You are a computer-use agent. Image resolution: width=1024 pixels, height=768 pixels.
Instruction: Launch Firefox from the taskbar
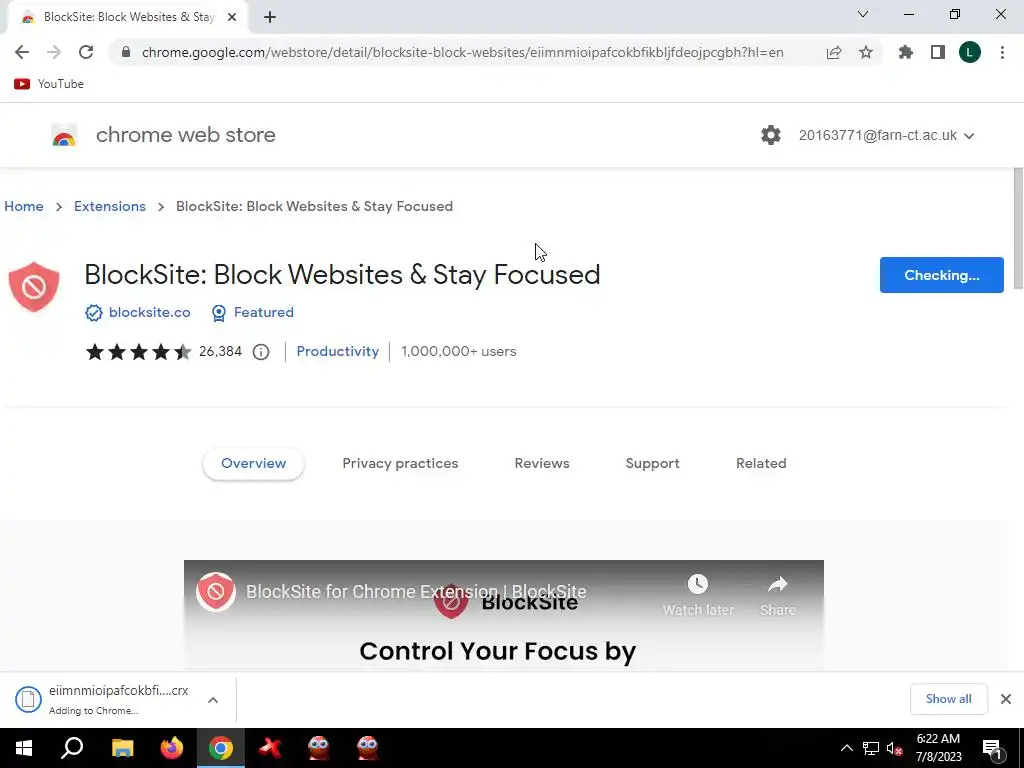(172, 748)
